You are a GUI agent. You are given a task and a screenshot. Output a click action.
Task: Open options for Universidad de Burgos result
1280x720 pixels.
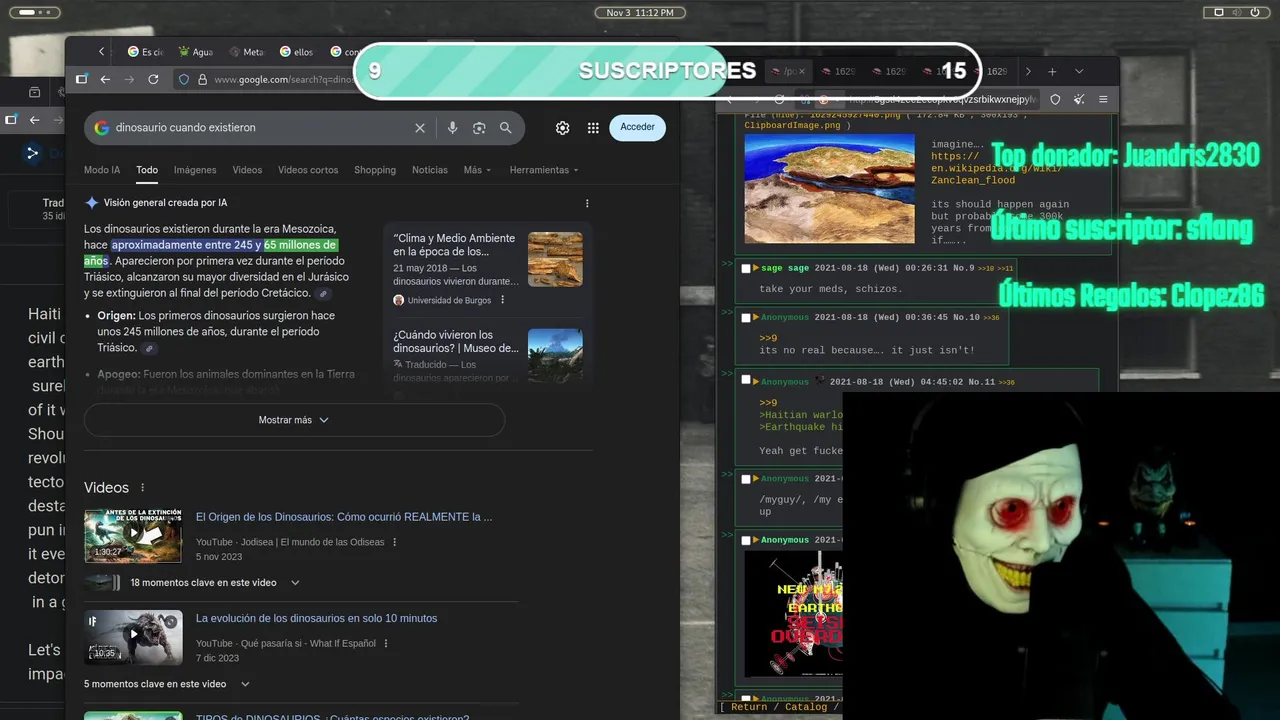tap(502, 300)
